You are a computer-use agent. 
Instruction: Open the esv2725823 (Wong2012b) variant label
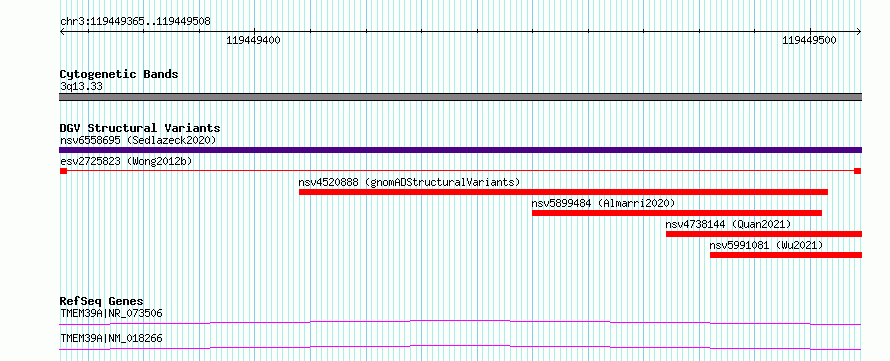[126, 161]
